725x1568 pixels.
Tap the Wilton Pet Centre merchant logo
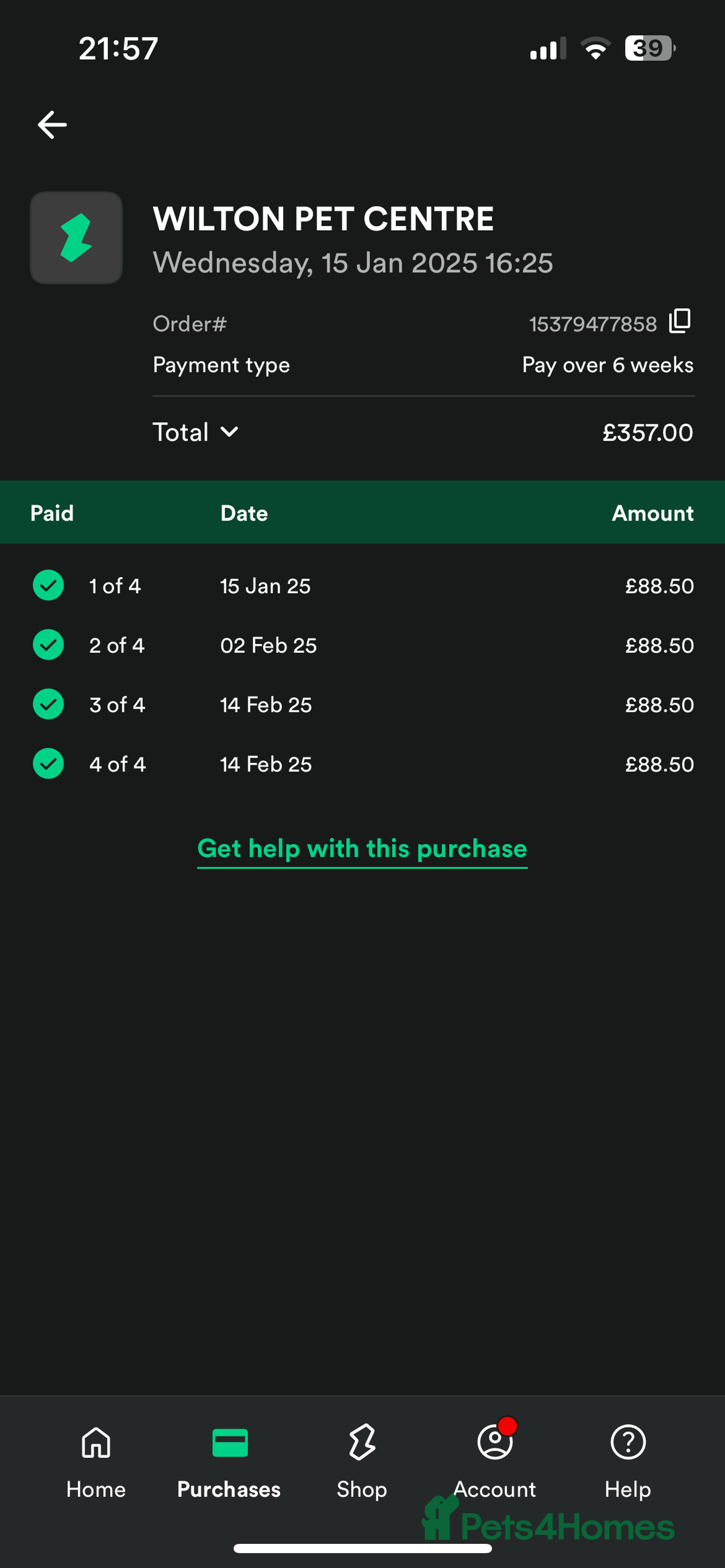tap(76, 238)
